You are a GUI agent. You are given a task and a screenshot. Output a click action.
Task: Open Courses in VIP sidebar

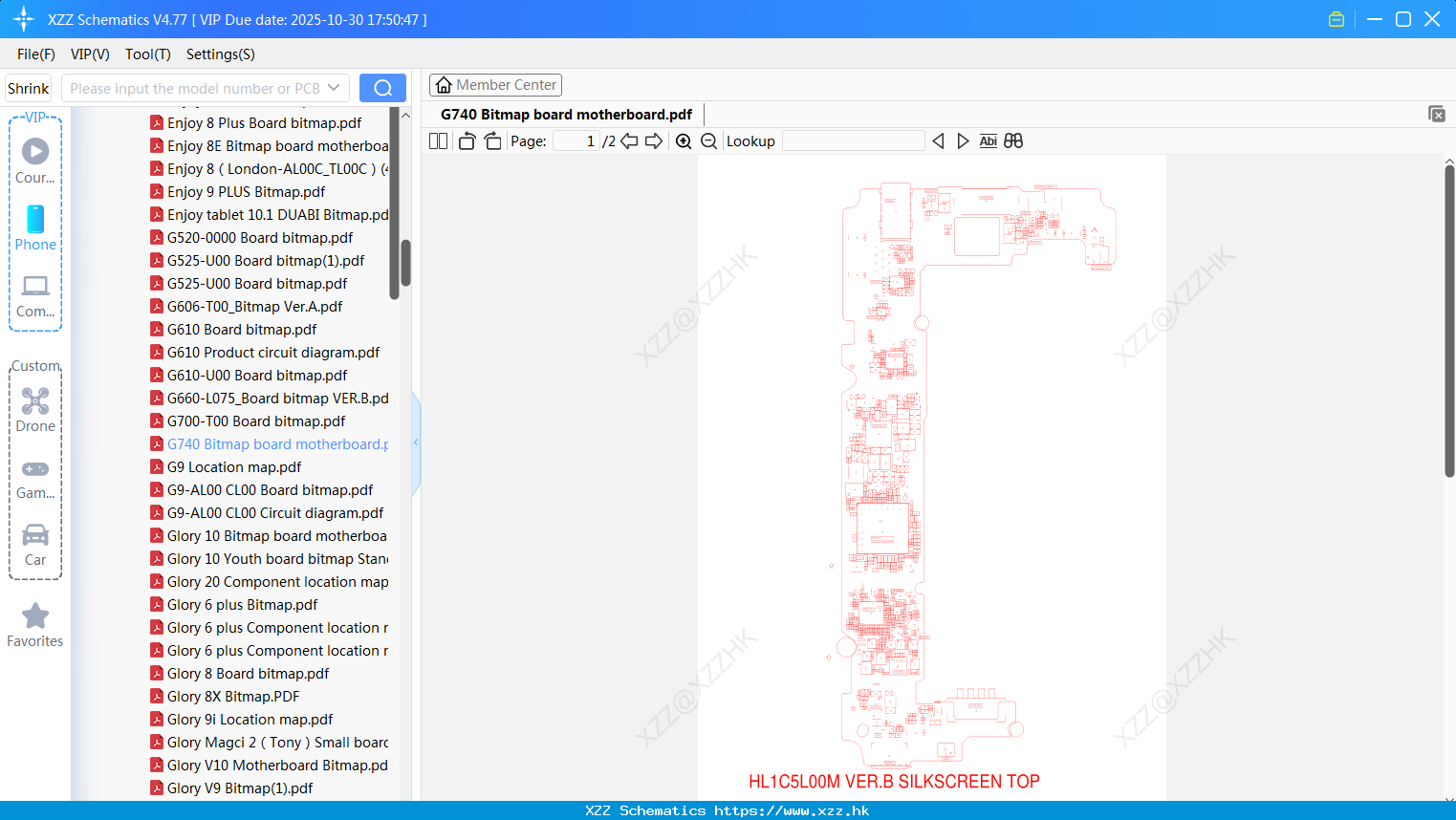tap(35, 161)
